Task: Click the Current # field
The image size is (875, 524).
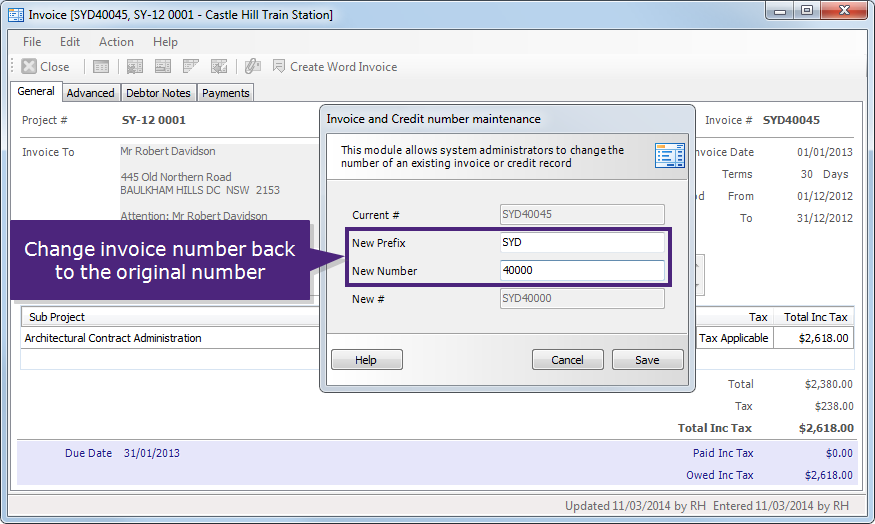Action: coord(582,214)
